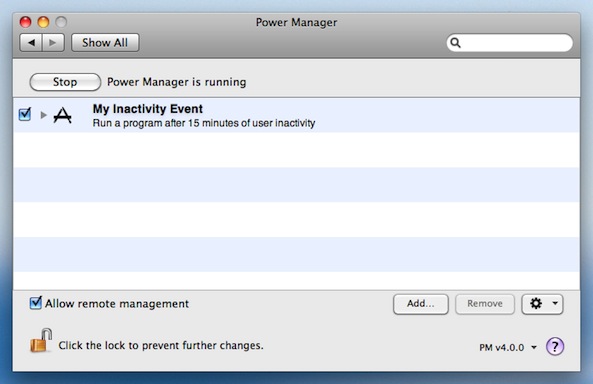This screenshot has height=384, width=593.
Task: Focus the search input field
Action: tap(509, 43)
